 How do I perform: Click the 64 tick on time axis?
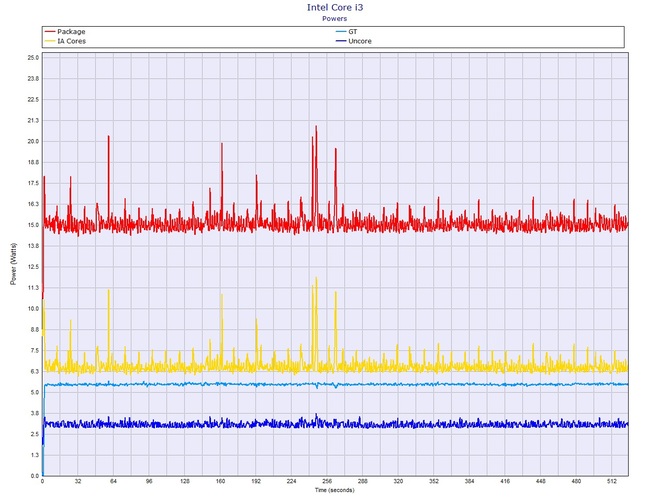point(113,481)
